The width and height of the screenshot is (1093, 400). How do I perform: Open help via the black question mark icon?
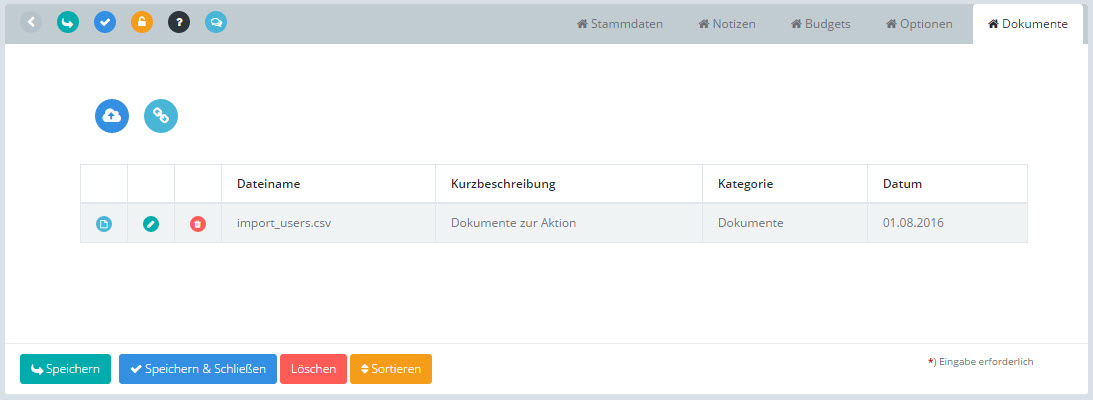click(179, 22)
